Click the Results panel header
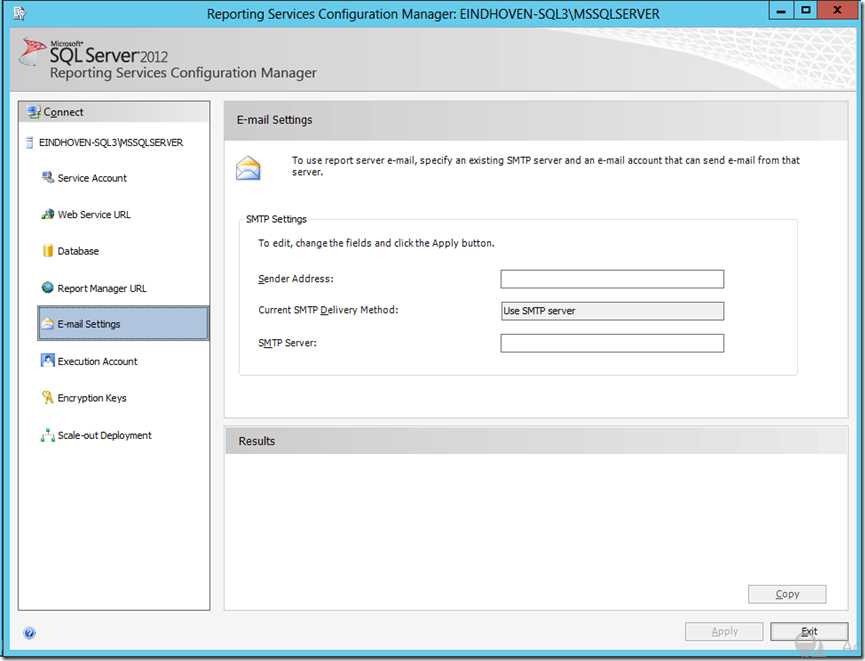 [536, 441]
